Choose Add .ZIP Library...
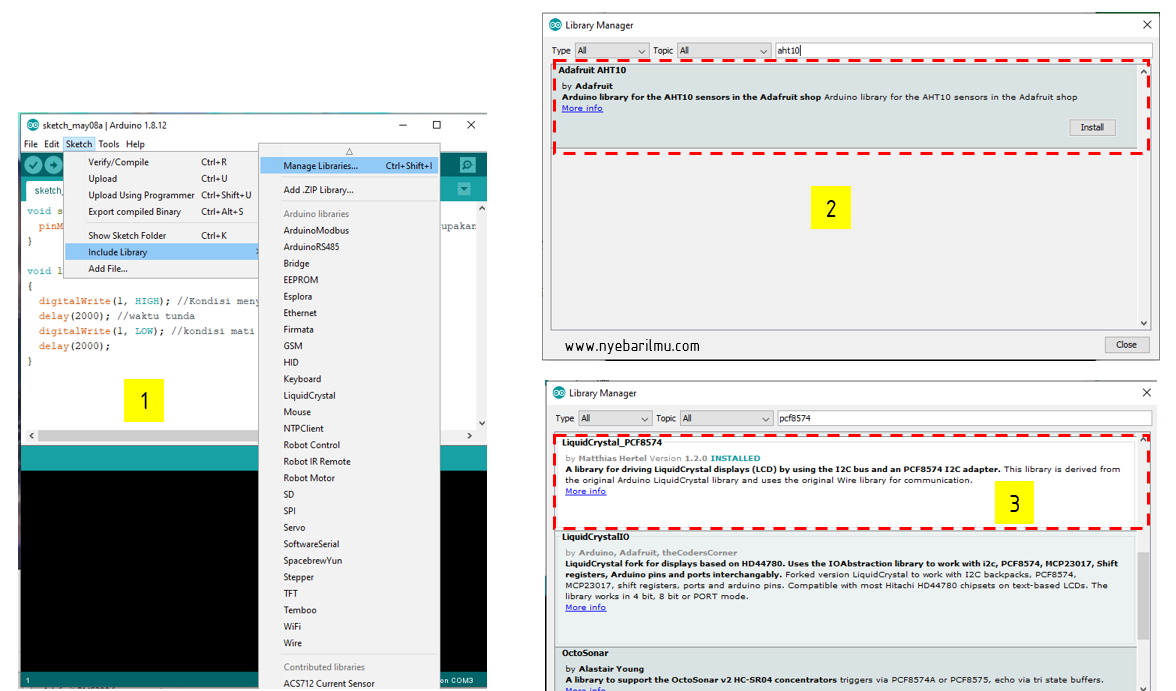Screen dimensions: 1176x691 (349, 190)
